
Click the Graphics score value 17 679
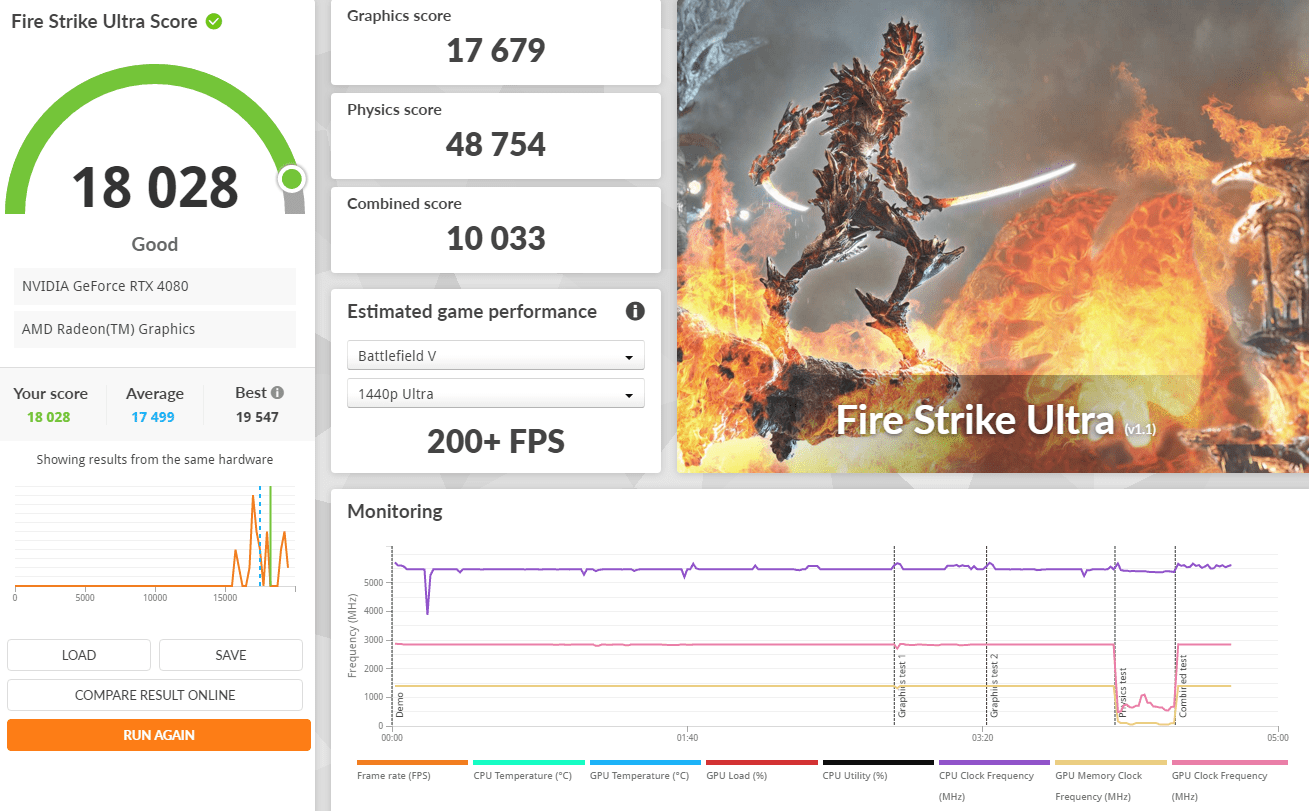(x=496, y=50)
